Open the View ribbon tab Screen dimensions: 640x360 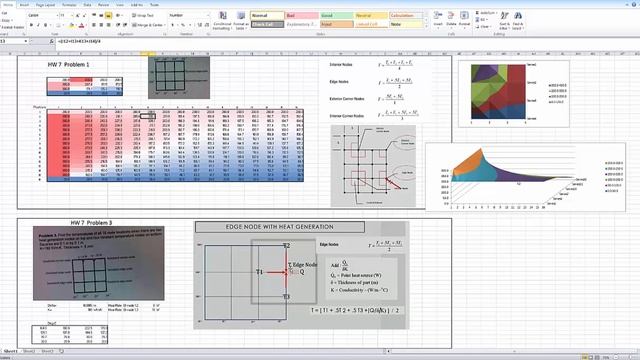click(120, 5)
